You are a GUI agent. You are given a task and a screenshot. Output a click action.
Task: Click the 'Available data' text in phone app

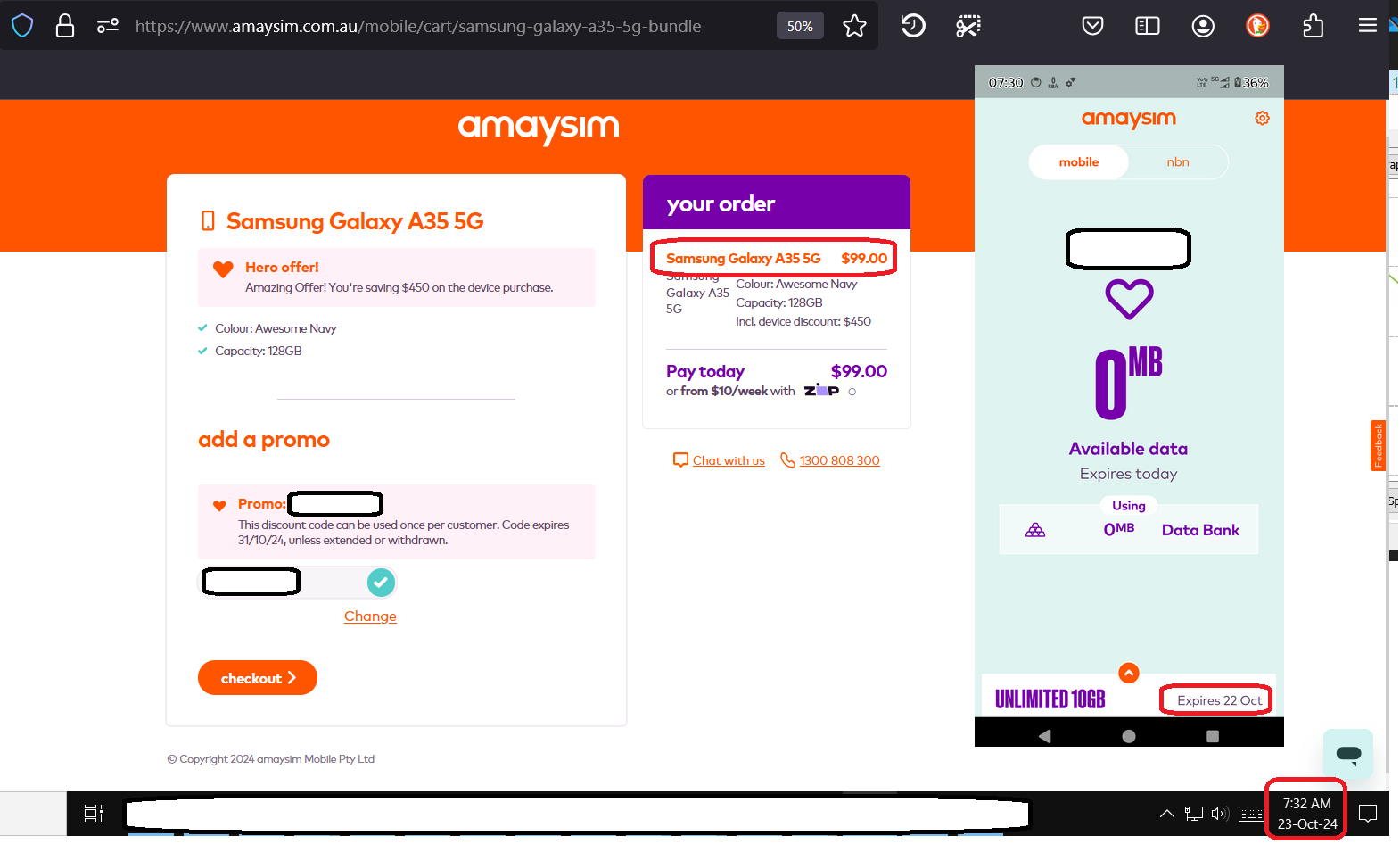1128,448
